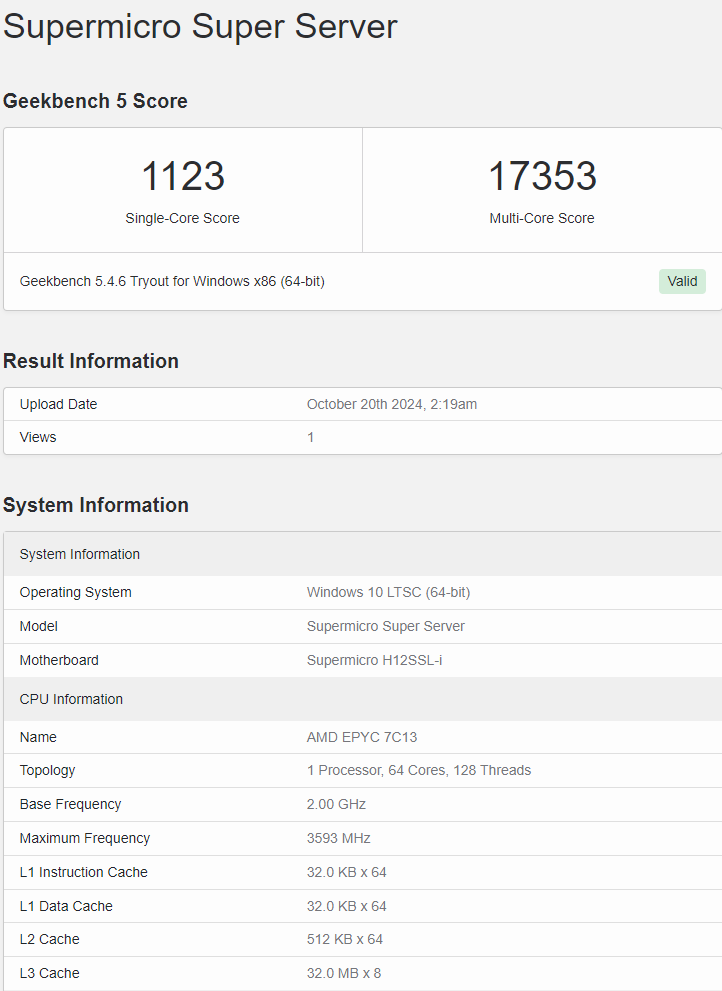722x991 pixels.
Task: Click the Operating System label
Action: pyautogui.click(x=75, y=592)
